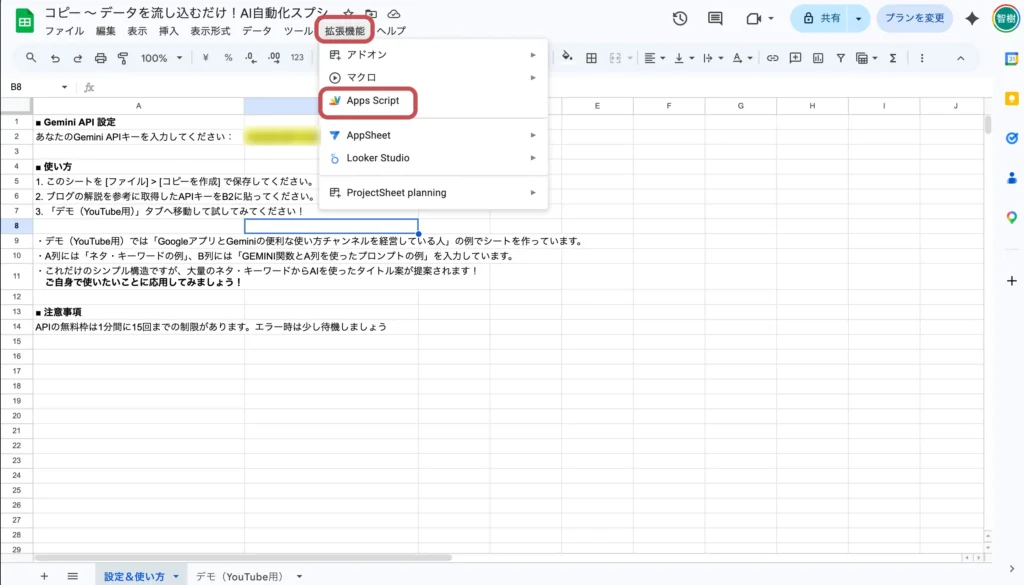
Task: Open the video call options dropdown
Action: (x=771, y=18)
